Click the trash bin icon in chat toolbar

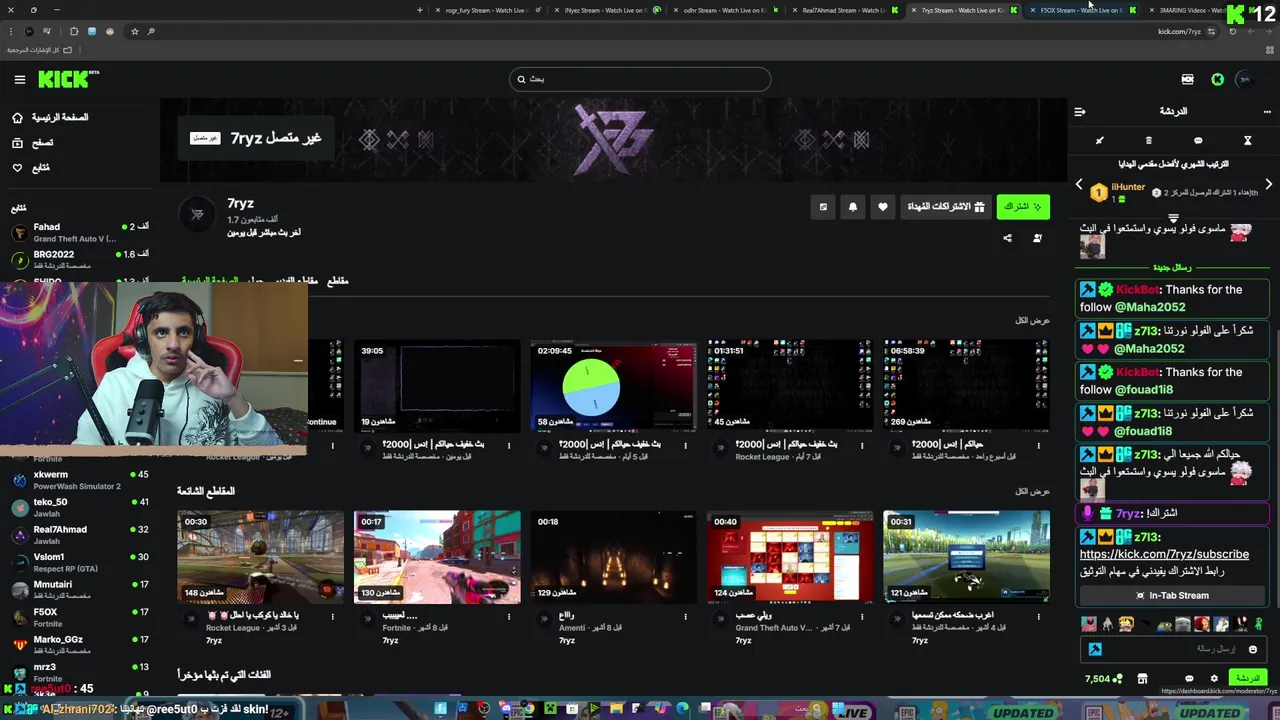coord(1148,141)
